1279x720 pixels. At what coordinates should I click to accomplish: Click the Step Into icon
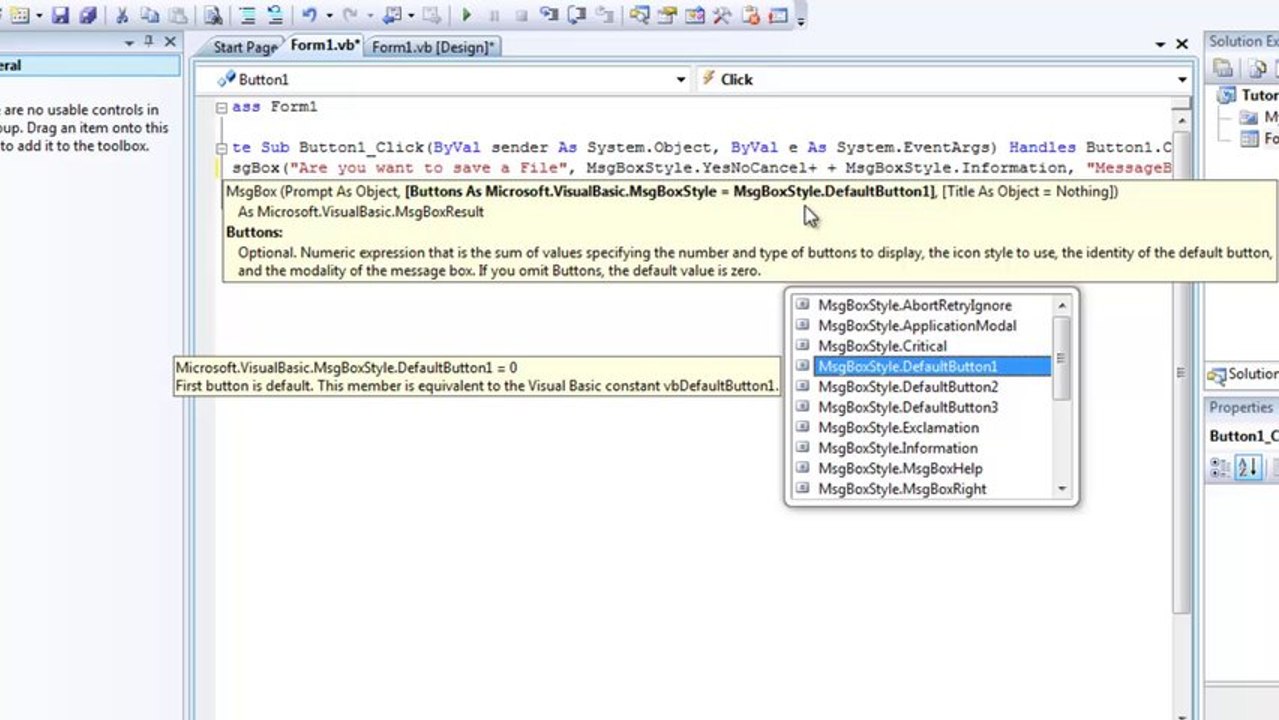click(x=548, y=15)
